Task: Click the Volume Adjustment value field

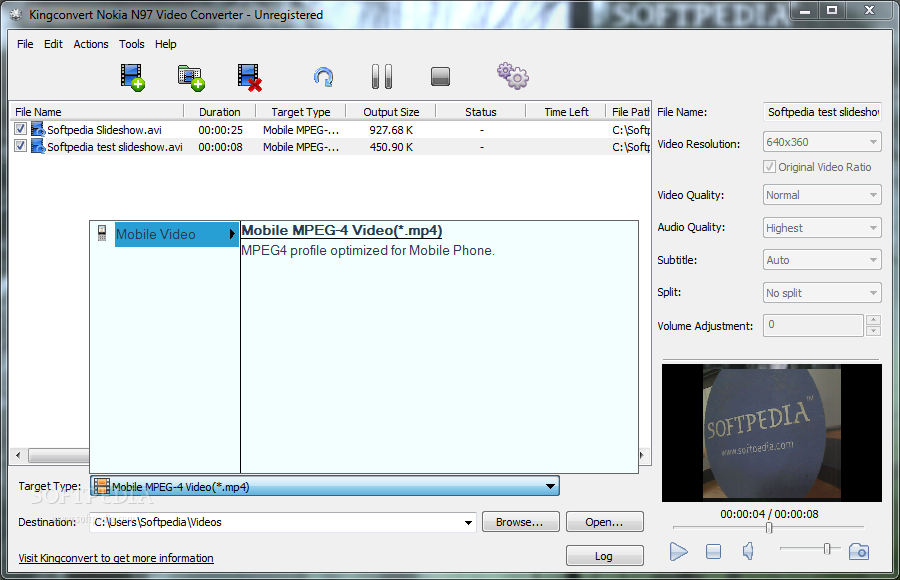Action: pyautogui.click(x=813, y=325)
